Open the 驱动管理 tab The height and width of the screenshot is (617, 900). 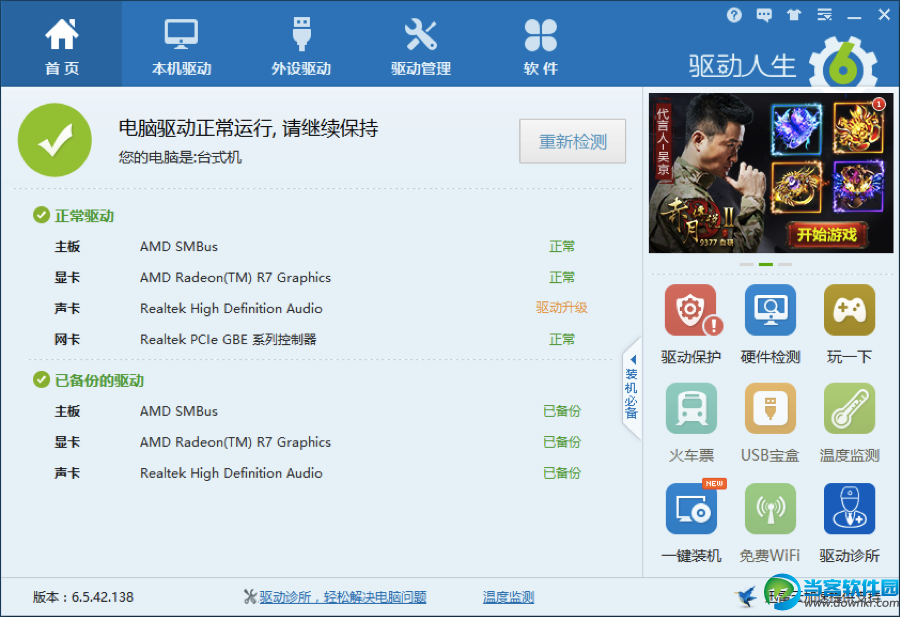[421, 47]
